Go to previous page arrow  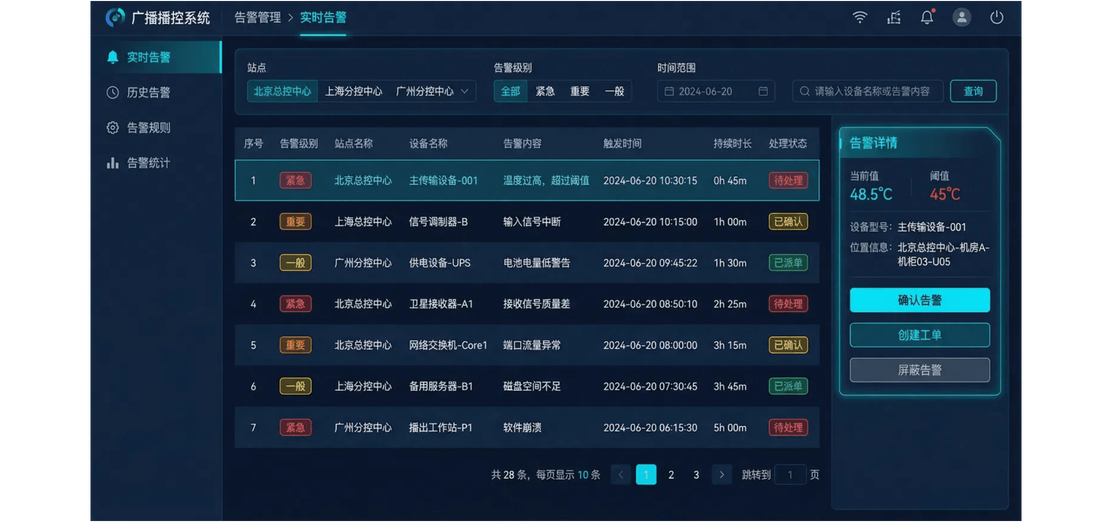click(621, 474)
